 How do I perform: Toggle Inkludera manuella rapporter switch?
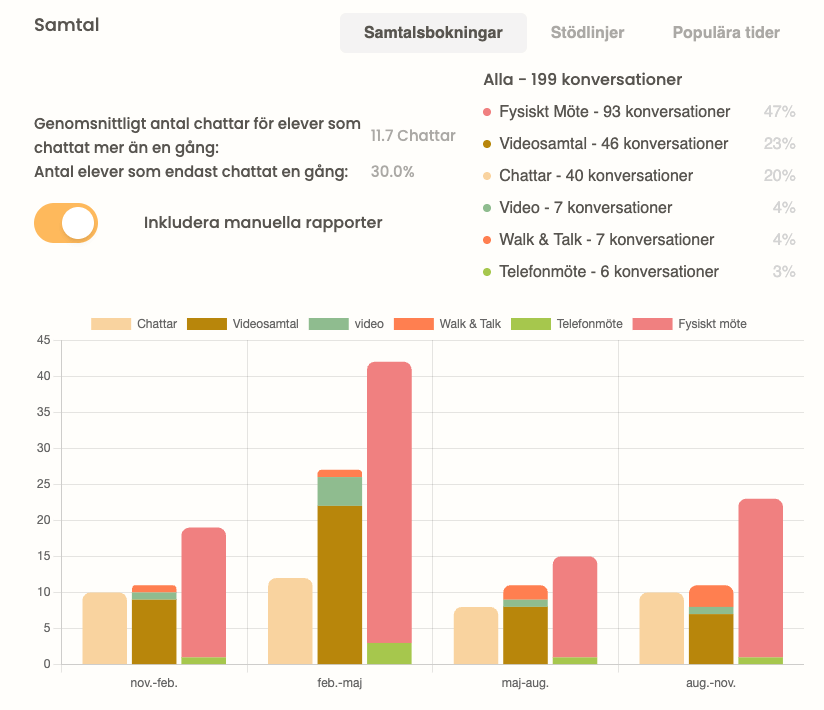click(66, 223)
